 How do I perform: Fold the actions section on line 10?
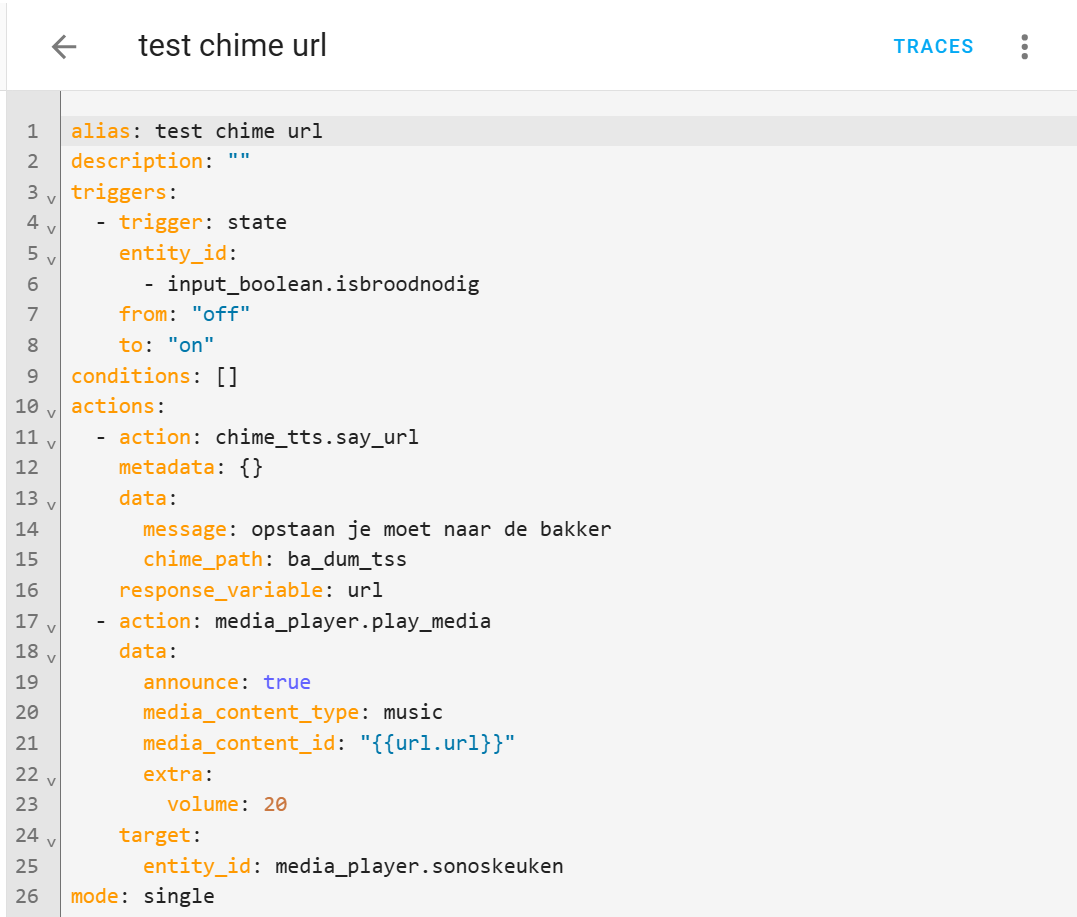pos(52,413)
